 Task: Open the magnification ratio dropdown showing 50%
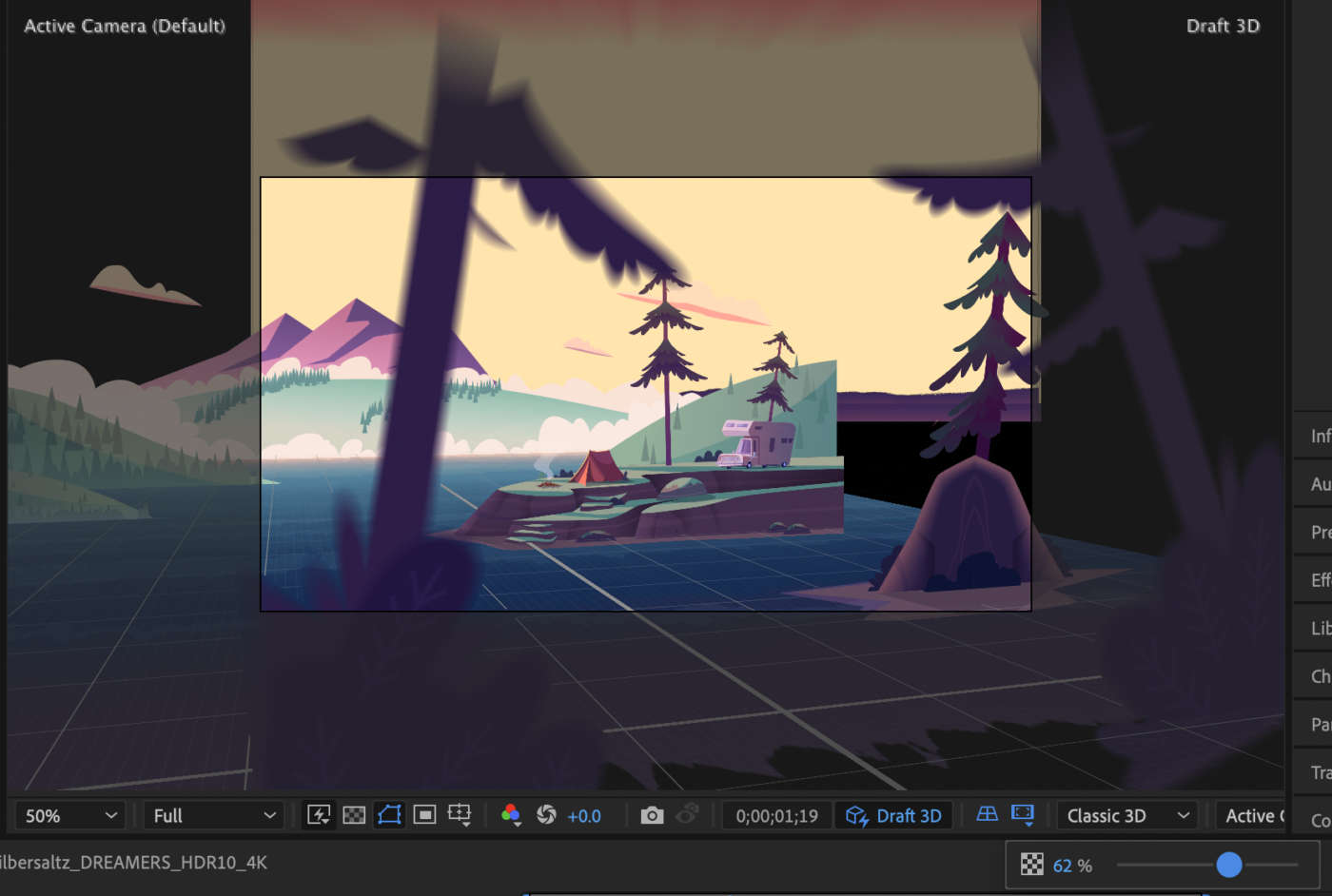(x=67, y=815)
